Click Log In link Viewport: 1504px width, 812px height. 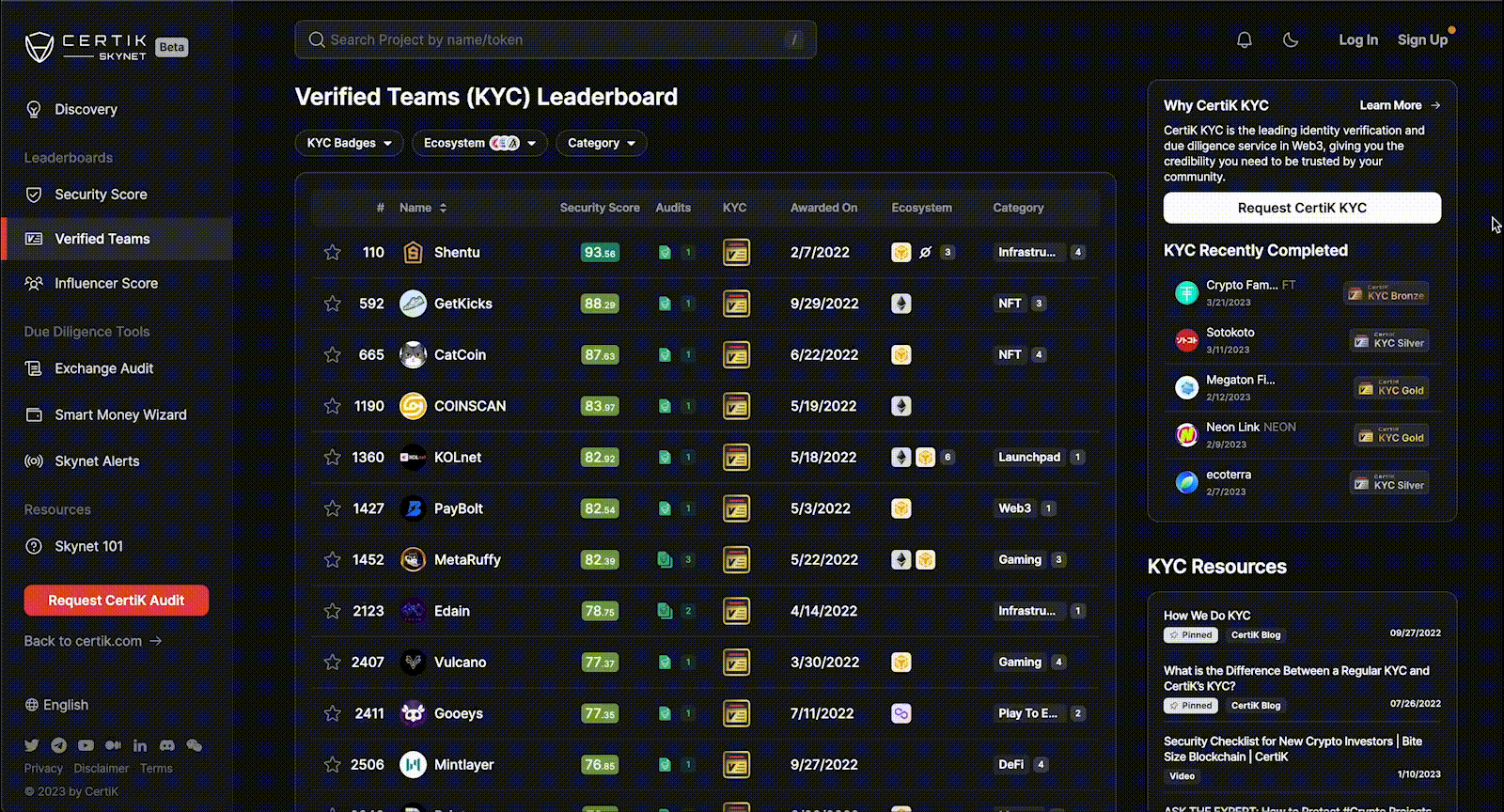1358,39
